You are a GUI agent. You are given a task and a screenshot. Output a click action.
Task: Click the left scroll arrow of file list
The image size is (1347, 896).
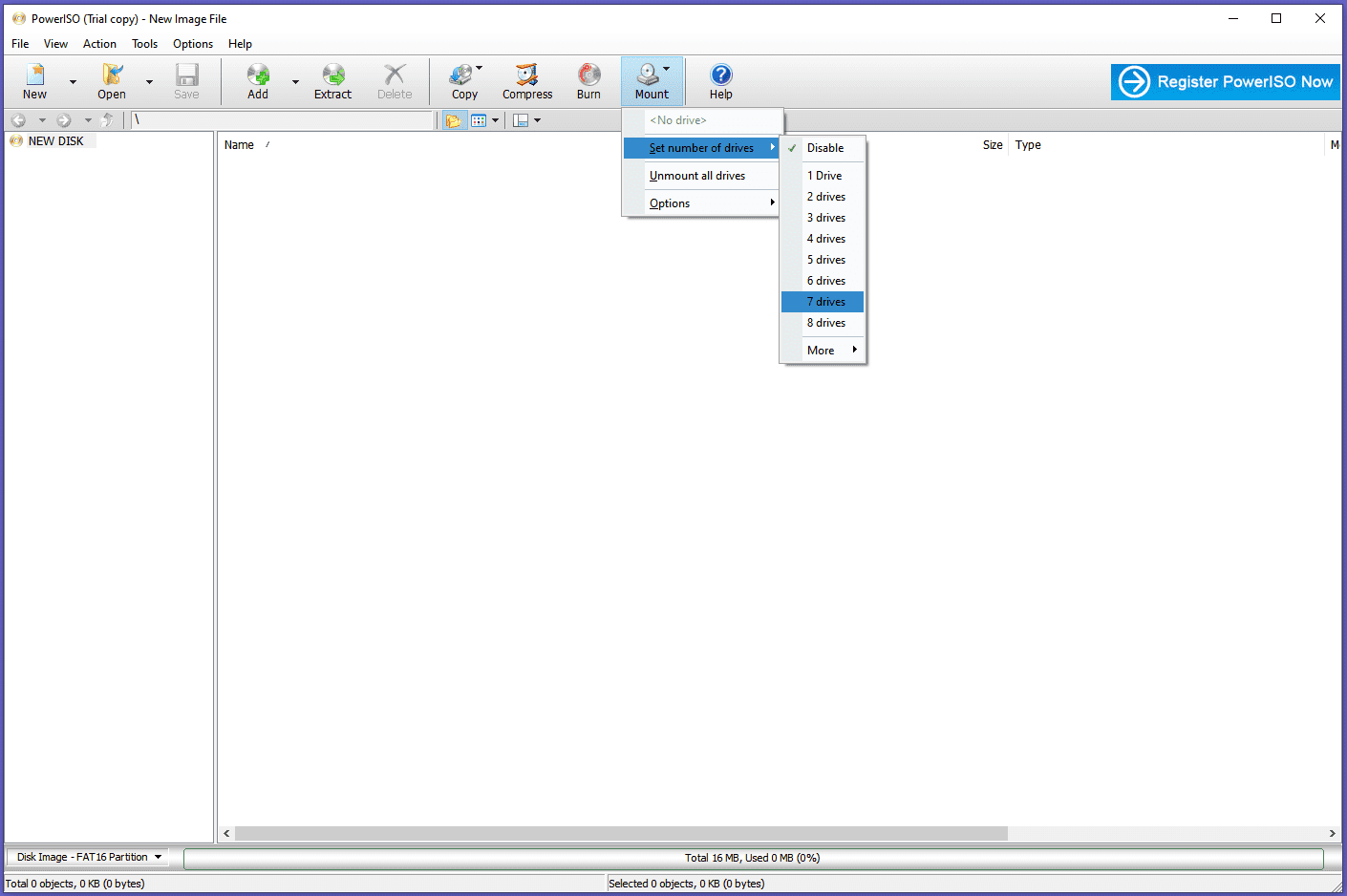pos(226,833)
